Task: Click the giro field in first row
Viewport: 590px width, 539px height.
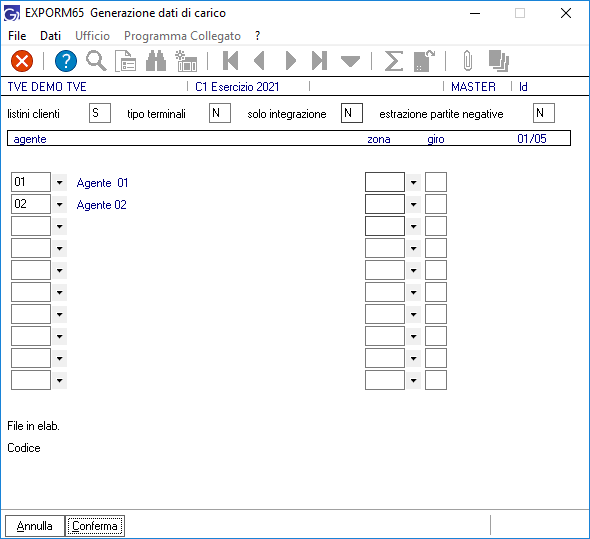Action: click(436, 182)
